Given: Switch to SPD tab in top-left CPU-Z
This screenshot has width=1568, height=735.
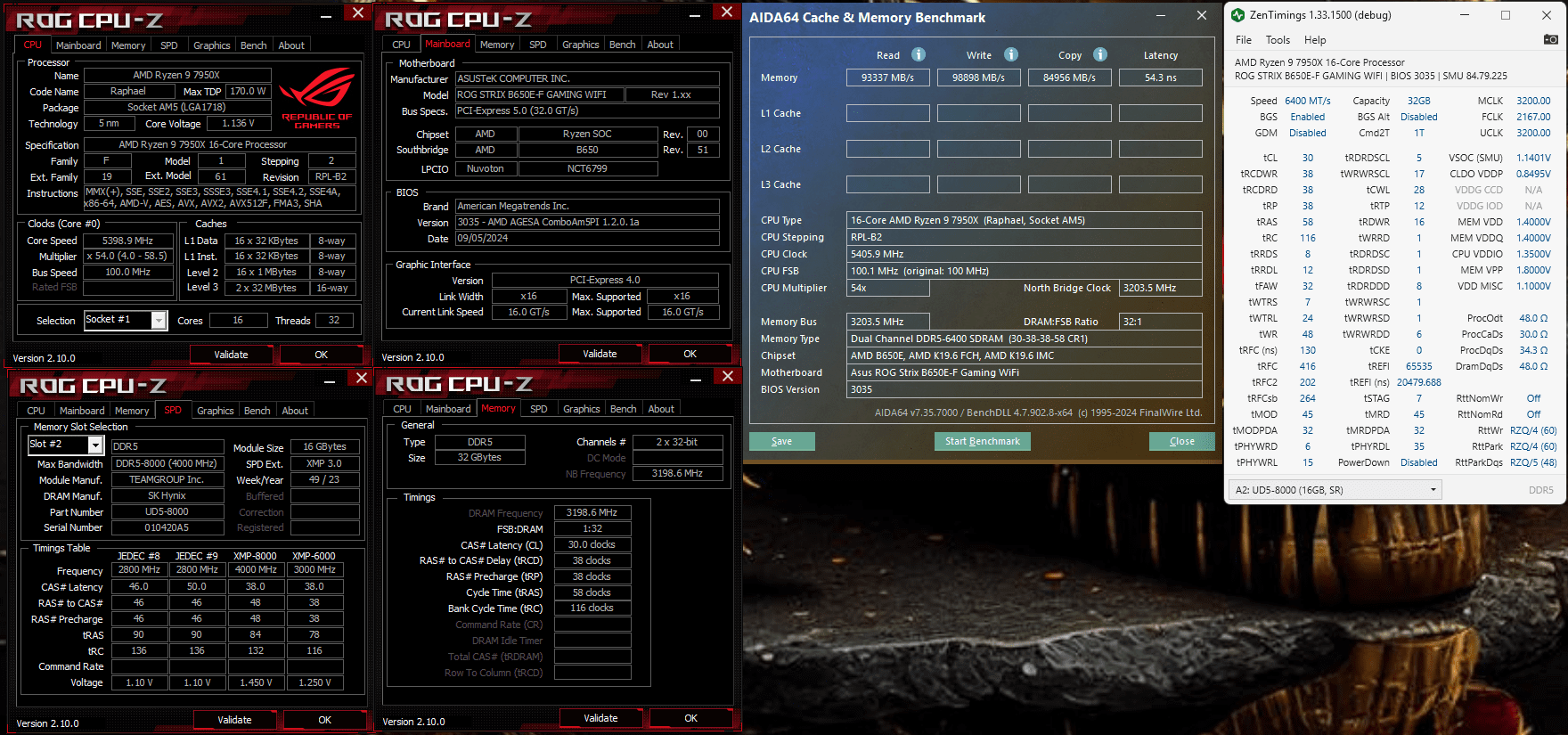Looking at the screenshot, I should point(169,45).
